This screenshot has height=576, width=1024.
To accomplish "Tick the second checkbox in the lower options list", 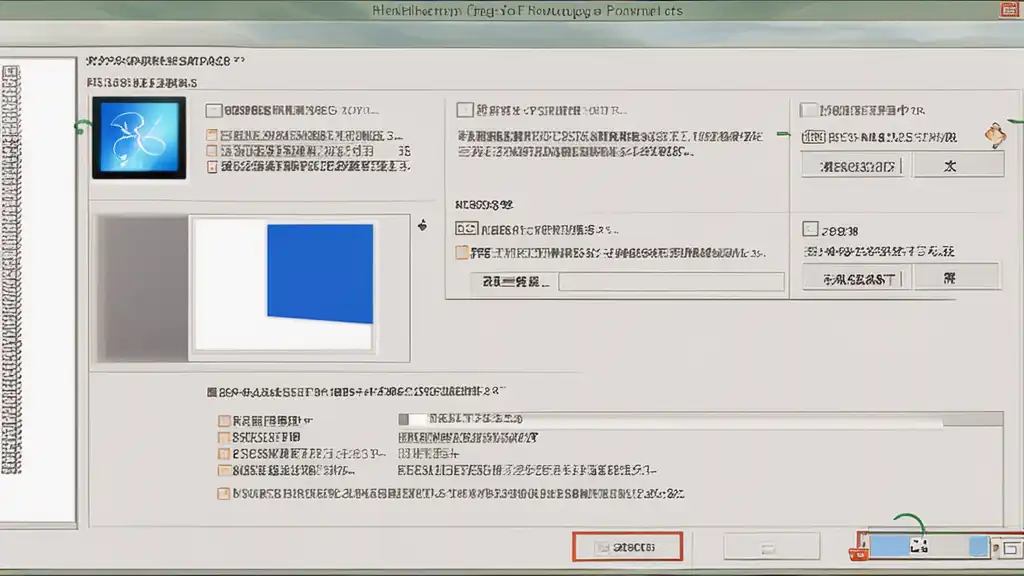I will [224, 437].
